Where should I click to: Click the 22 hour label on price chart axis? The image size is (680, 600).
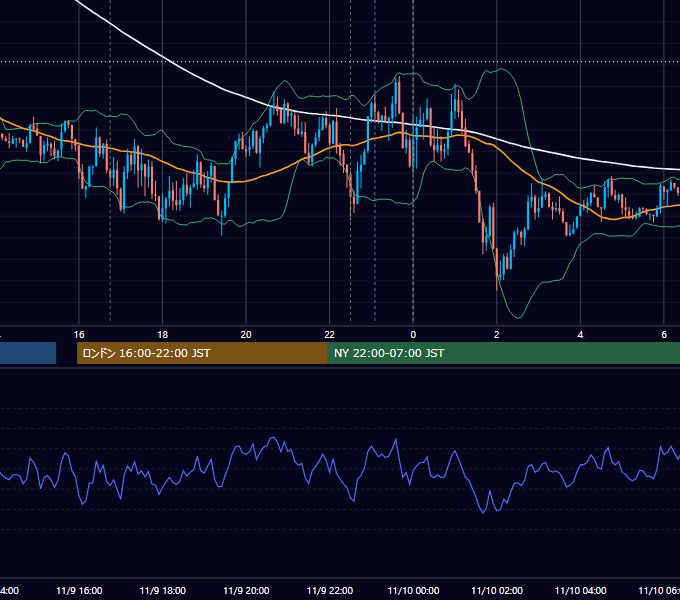click(x=330, y=335)
